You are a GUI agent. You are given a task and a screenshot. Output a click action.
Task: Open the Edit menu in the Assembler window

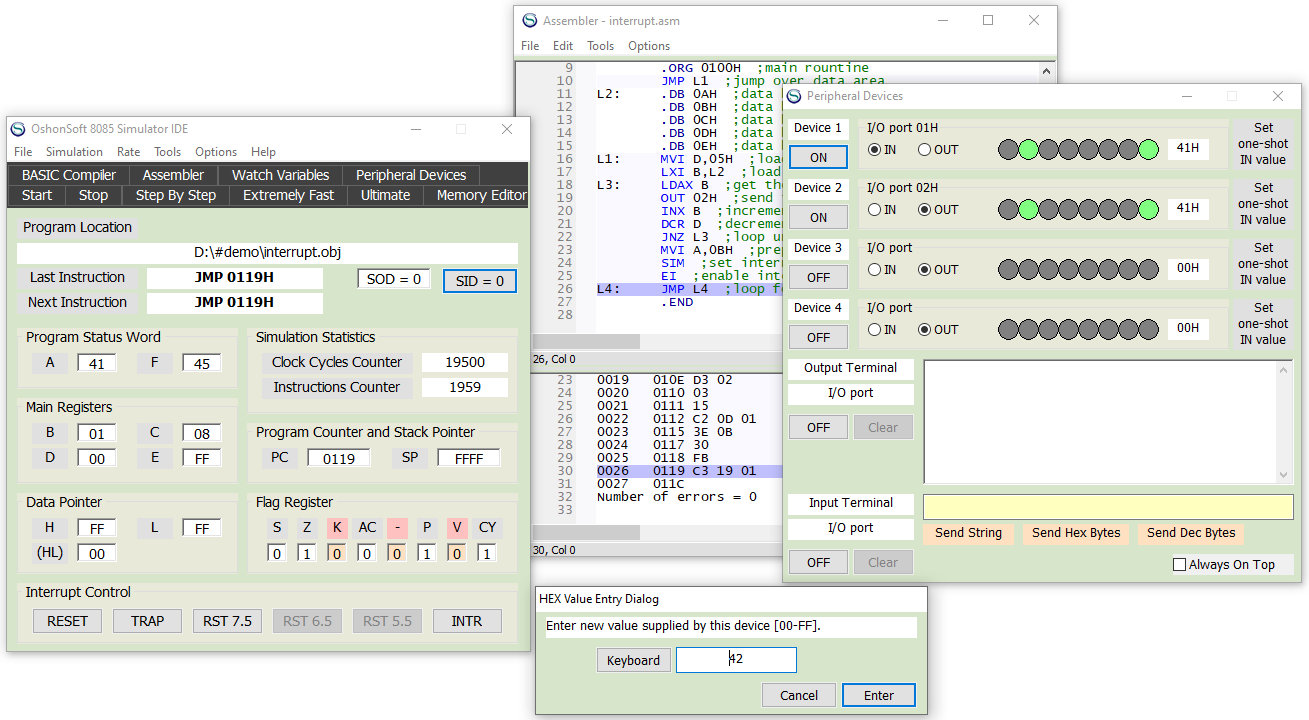pos(563,46)
